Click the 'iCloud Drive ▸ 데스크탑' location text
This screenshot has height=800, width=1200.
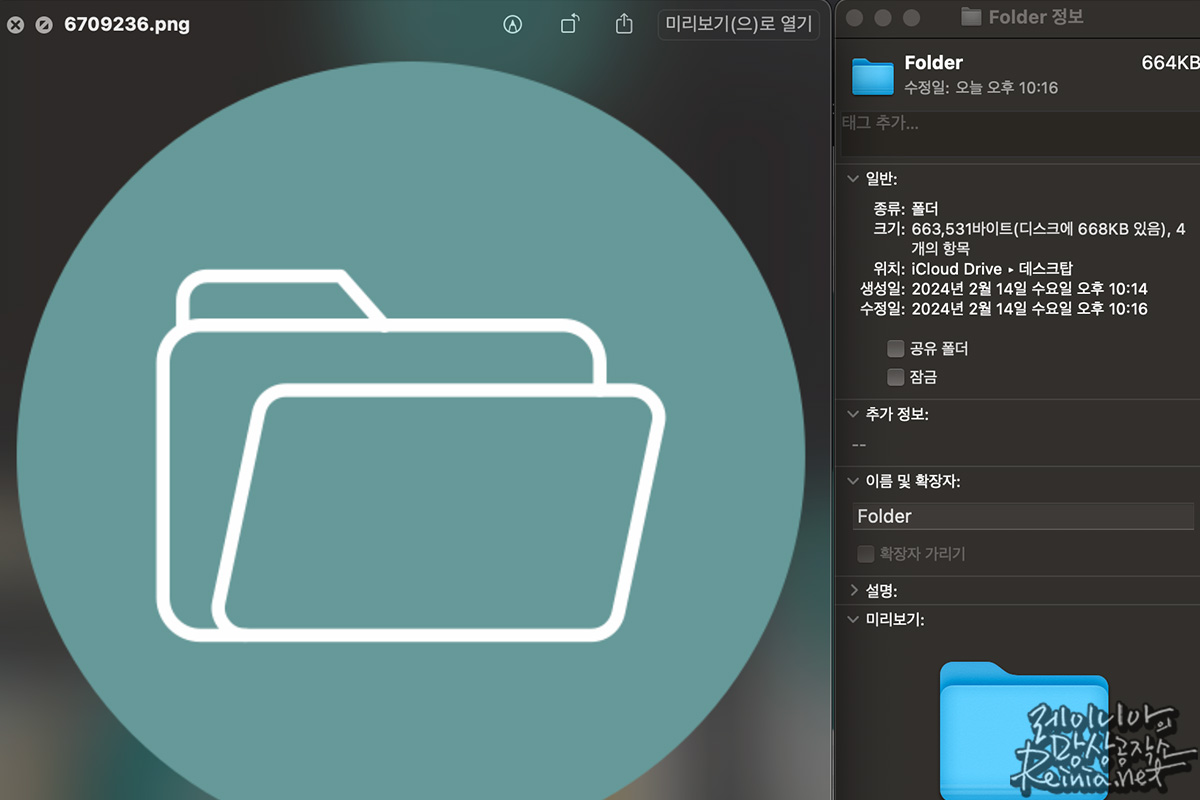point(992,269)
